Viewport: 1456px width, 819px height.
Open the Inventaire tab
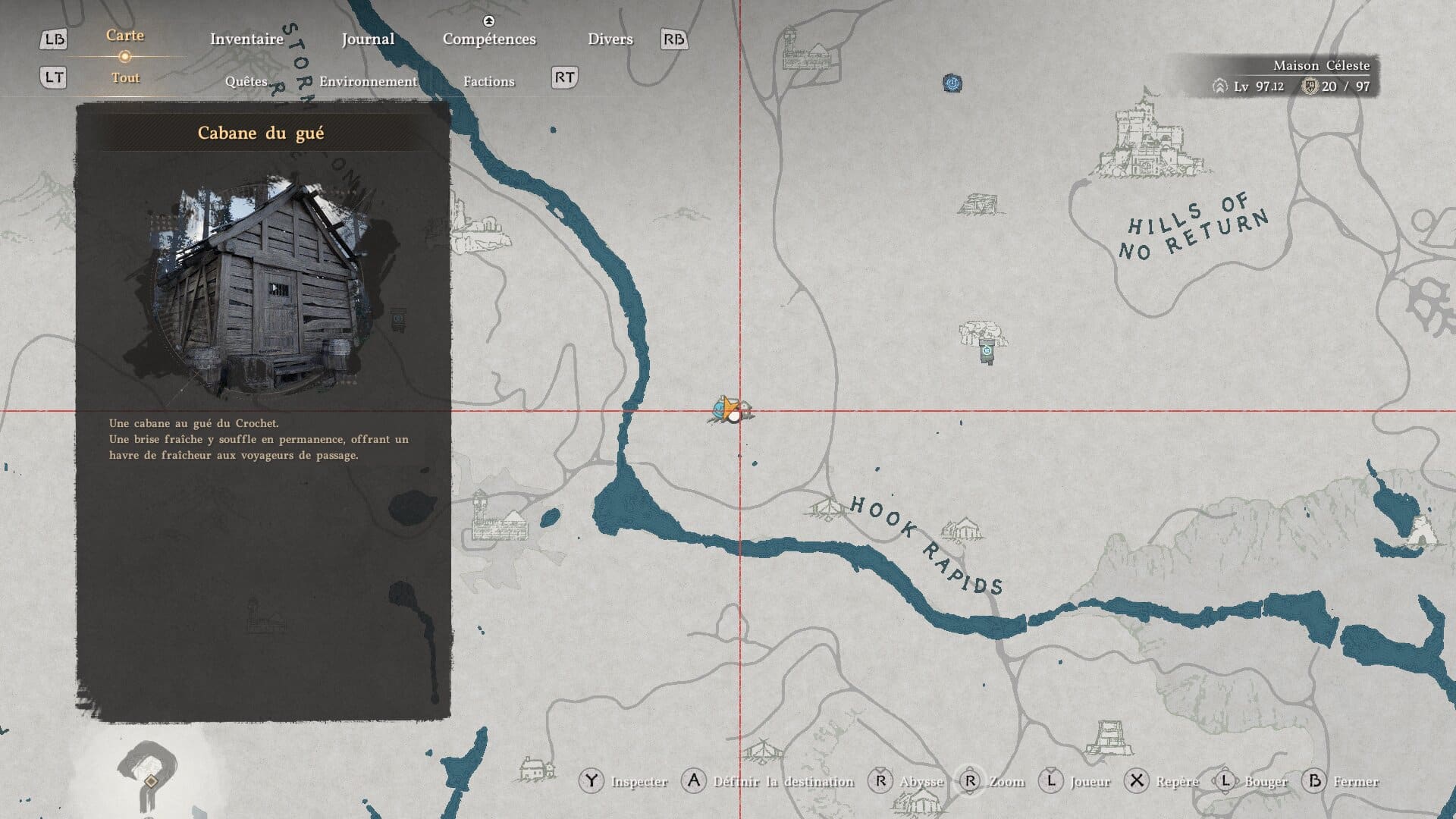click(246, 39)
